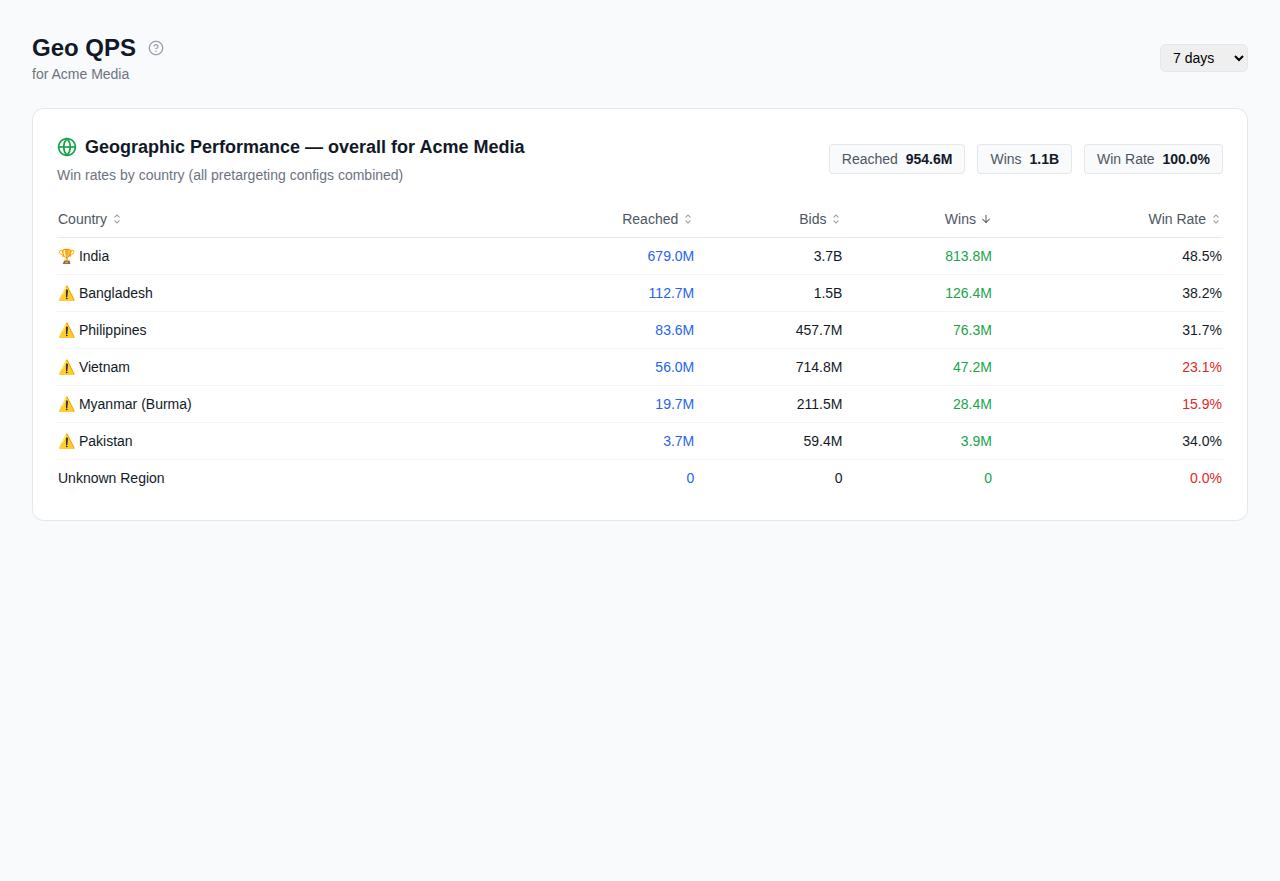Click the warning icon beside Myanmar (Burma)
Viewport: 1280px width, 881px height.
tap(67, 404)
